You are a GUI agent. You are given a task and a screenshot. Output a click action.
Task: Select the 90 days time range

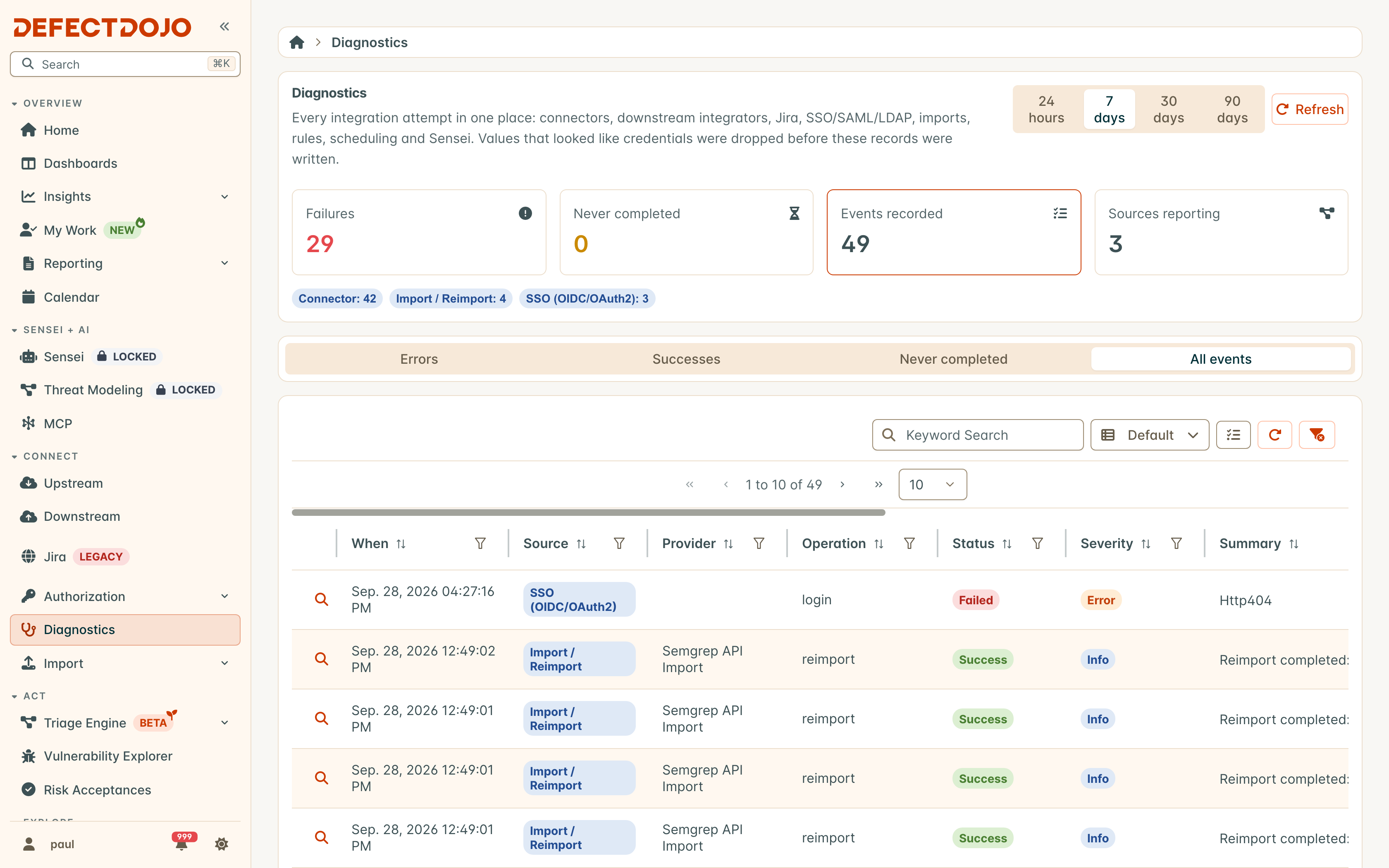1232,109
